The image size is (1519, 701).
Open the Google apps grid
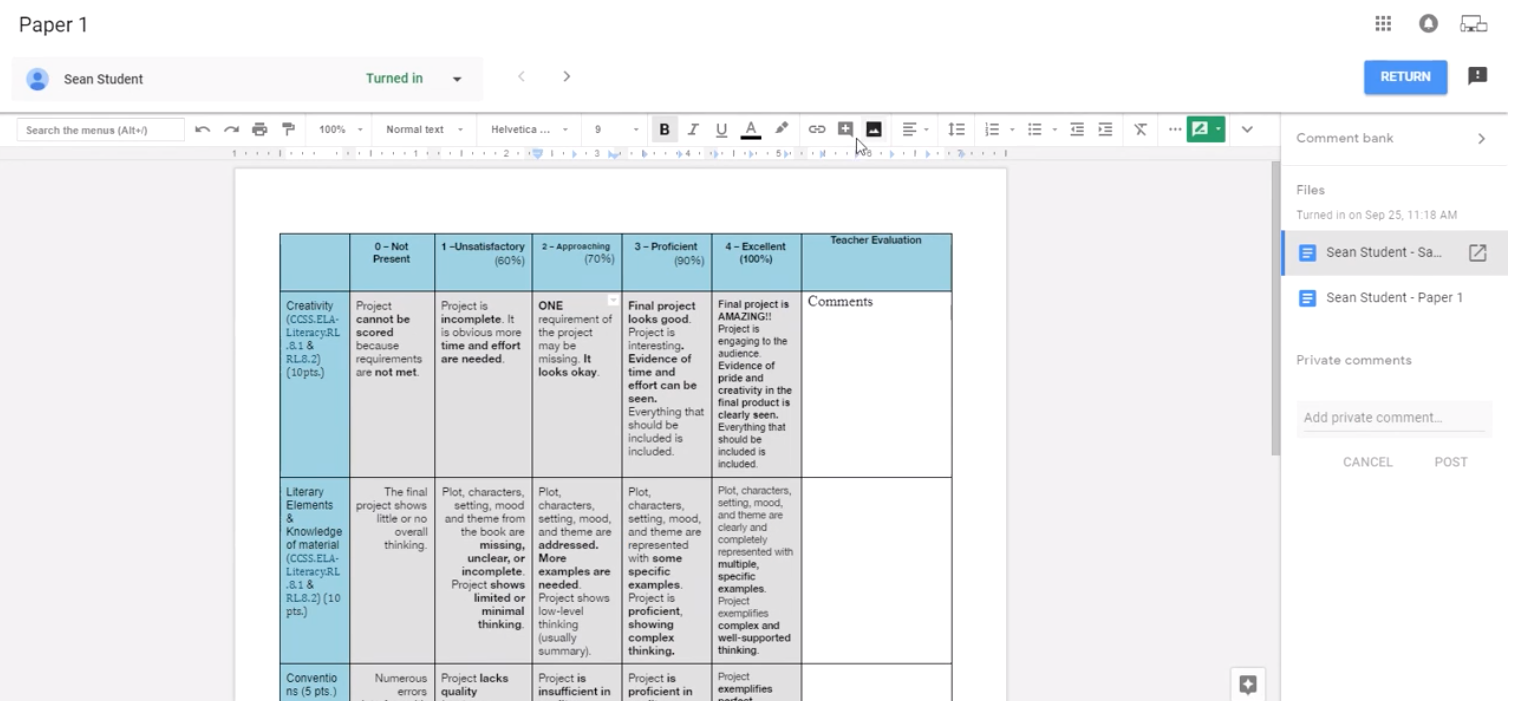1383,23
